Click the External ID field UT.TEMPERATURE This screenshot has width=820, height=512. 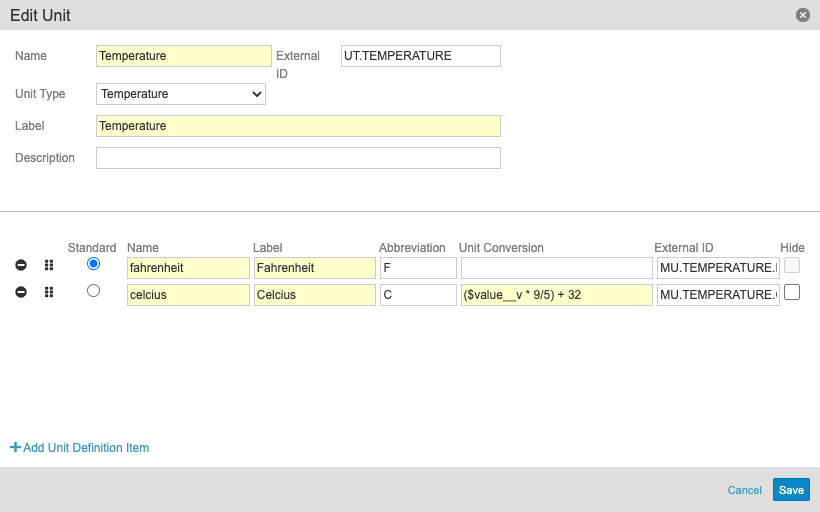point(420,56)
